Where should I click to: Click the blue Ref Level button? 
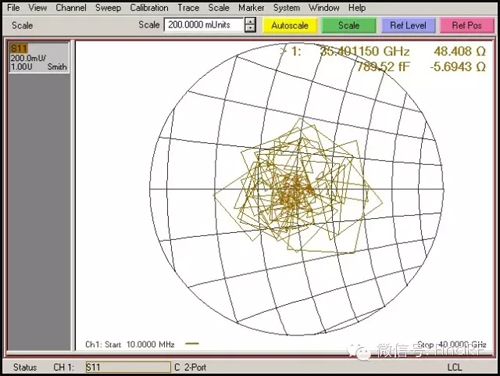(x=408, y=26)
